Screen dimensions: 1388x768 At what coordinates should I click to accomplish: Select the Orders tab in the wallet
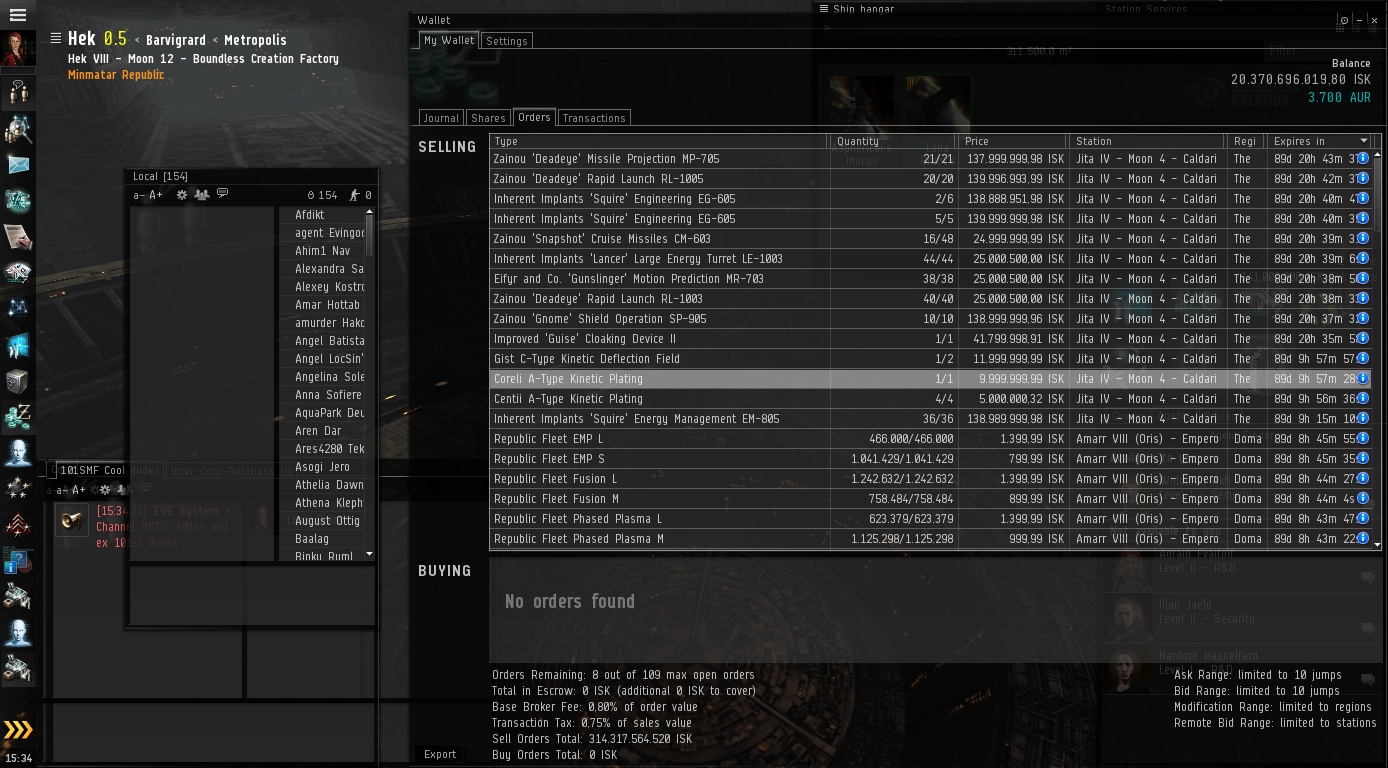pos(534,117)
